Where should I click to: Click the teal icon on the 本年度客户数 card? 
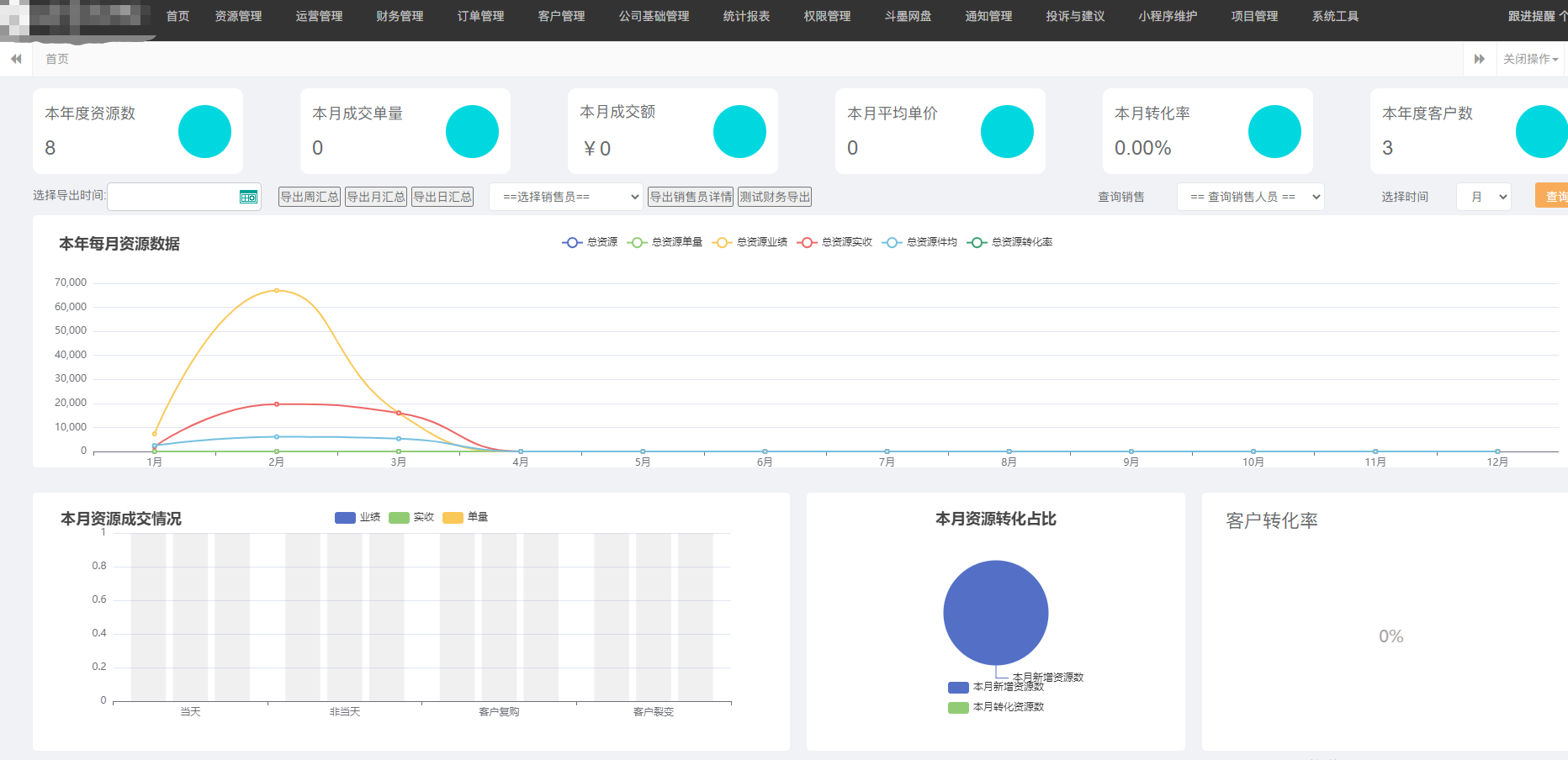pos(1542,131)
